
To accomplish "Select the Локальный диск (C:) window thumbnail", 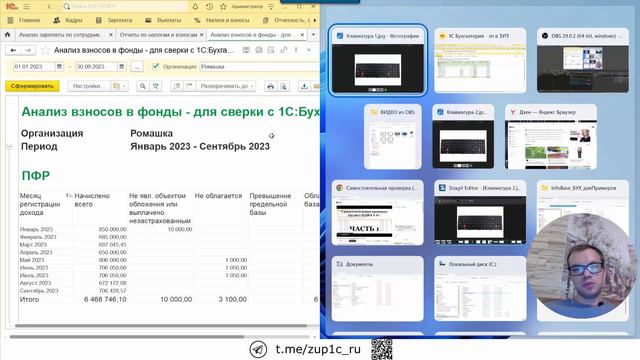I will pos(480,289).
